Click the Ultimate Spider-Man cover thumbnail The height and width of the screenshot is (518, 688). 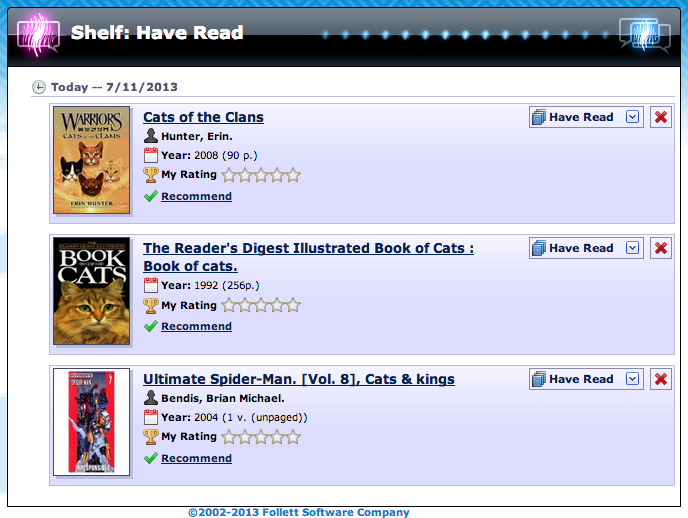click(x=91, y=422)
